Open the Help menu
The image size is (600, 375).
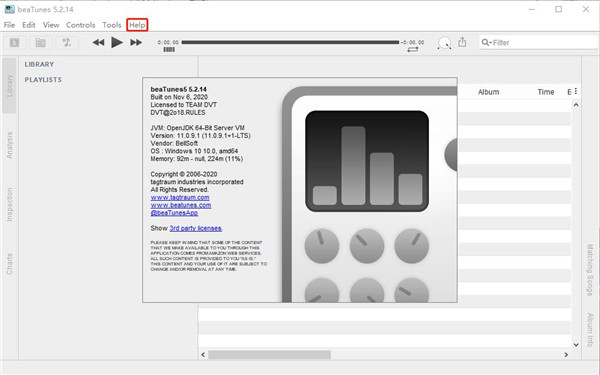pyautogui.click(x=137, y=25)
